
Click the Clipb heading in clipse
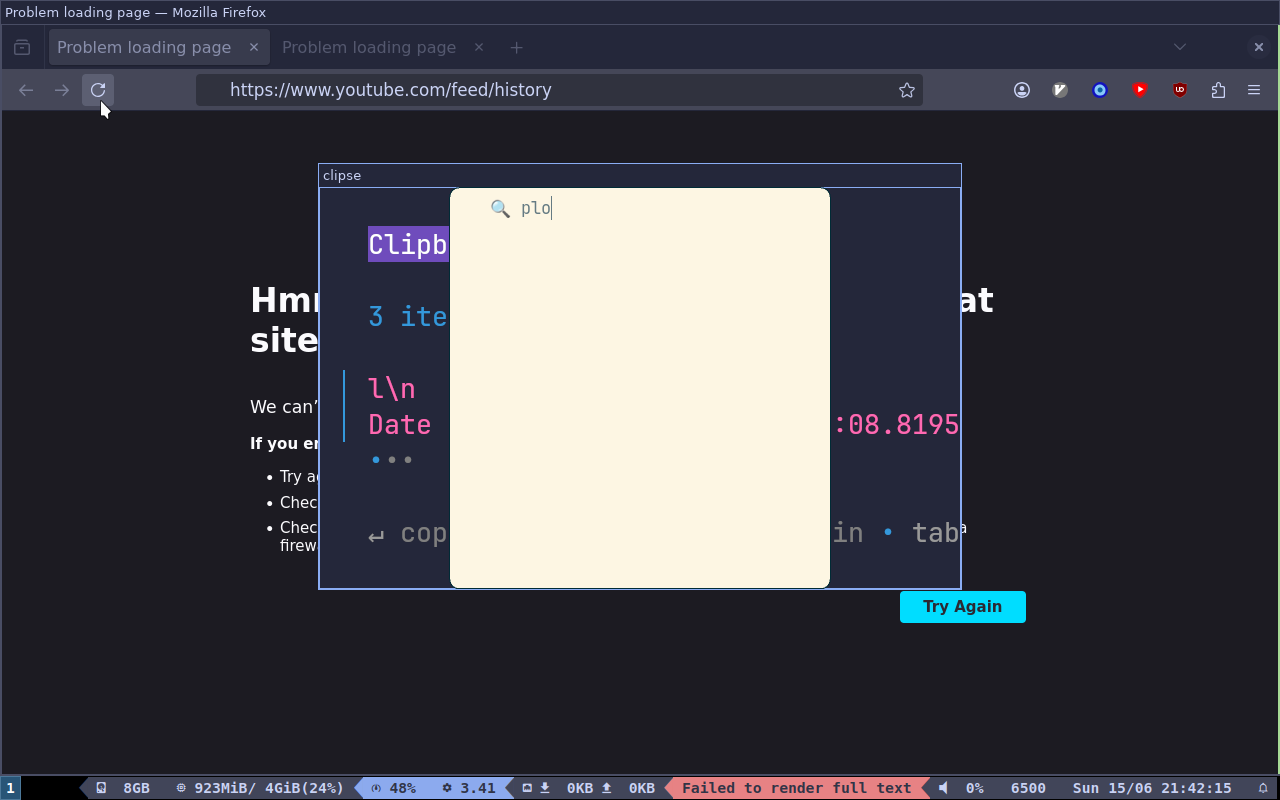(408, 244)
